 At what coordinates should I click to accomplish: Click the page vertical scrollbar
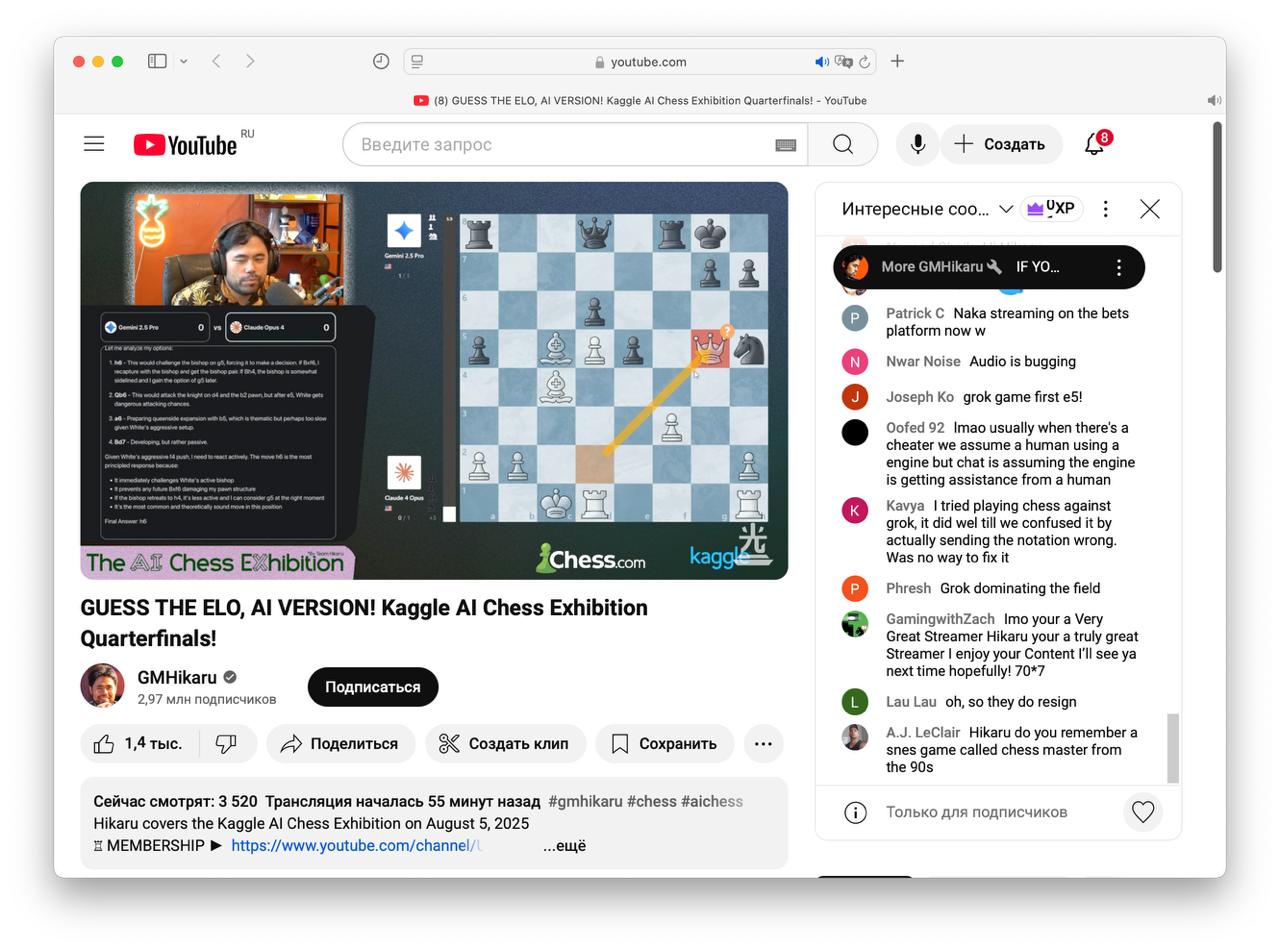pos(1217,198)
